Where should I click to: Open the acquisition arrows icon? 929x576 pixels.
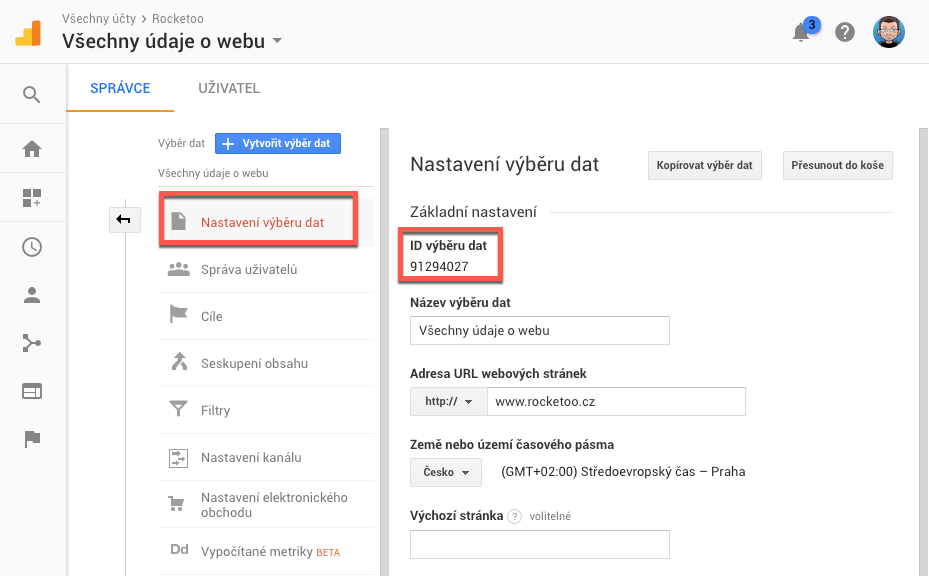coord(31,343)
